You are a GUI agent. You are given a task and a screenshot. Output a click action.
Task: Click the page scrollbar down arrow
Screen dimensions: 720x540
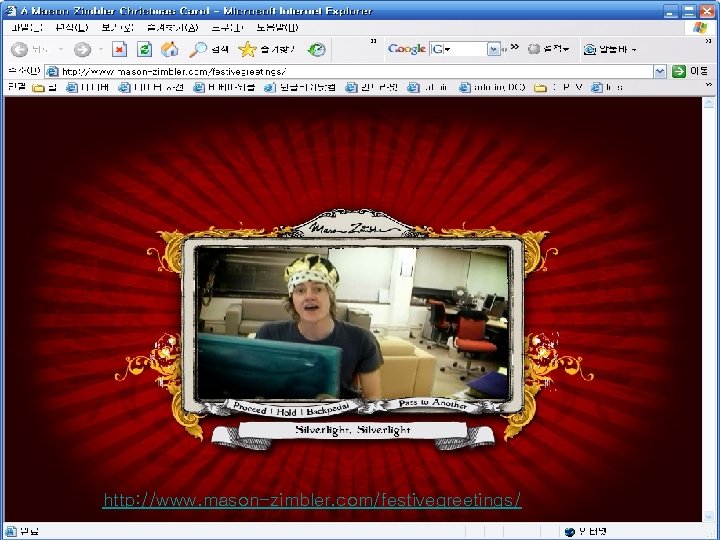coord(709,516)
